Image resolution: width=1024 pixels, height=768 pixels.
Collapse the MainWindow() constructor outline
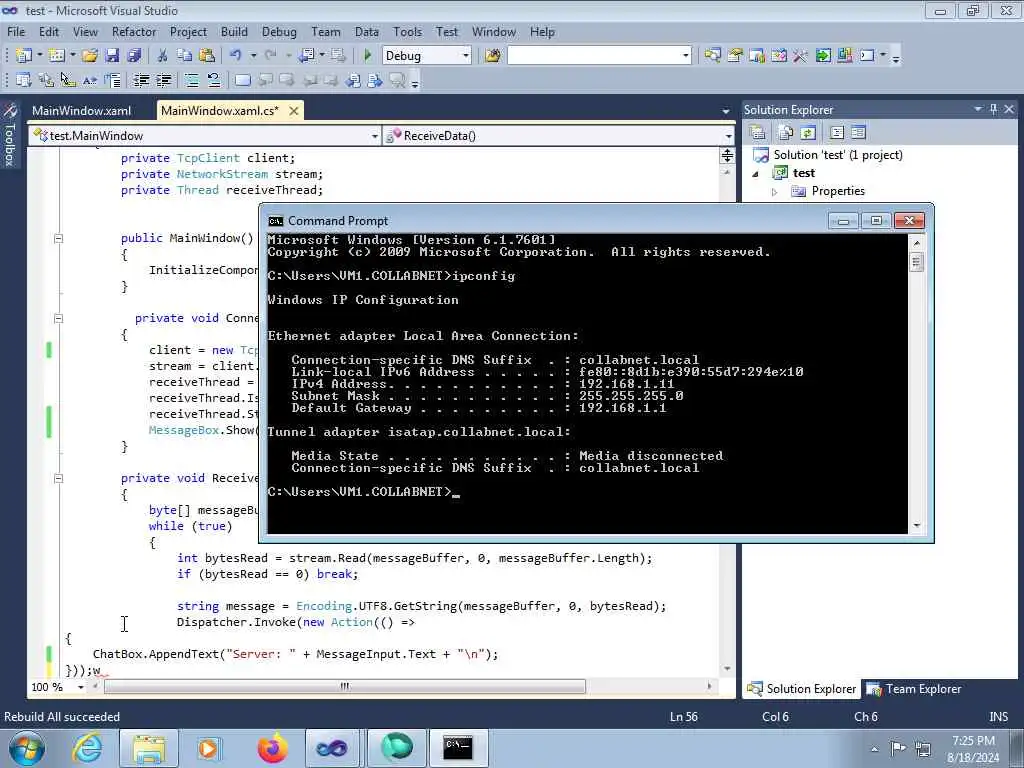(x=58, y=238)
